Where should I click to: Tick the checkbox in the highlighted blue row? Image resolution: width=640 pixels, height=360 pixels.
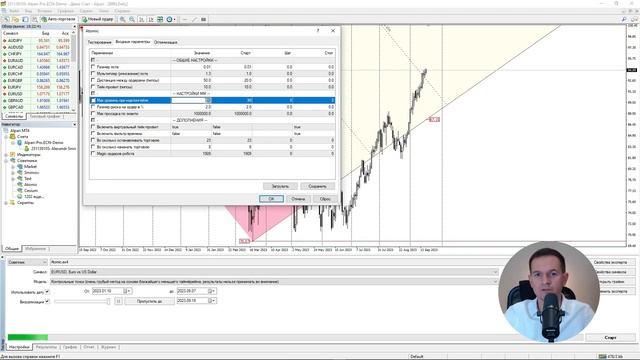pyautogui.click(x=93, y=100)
